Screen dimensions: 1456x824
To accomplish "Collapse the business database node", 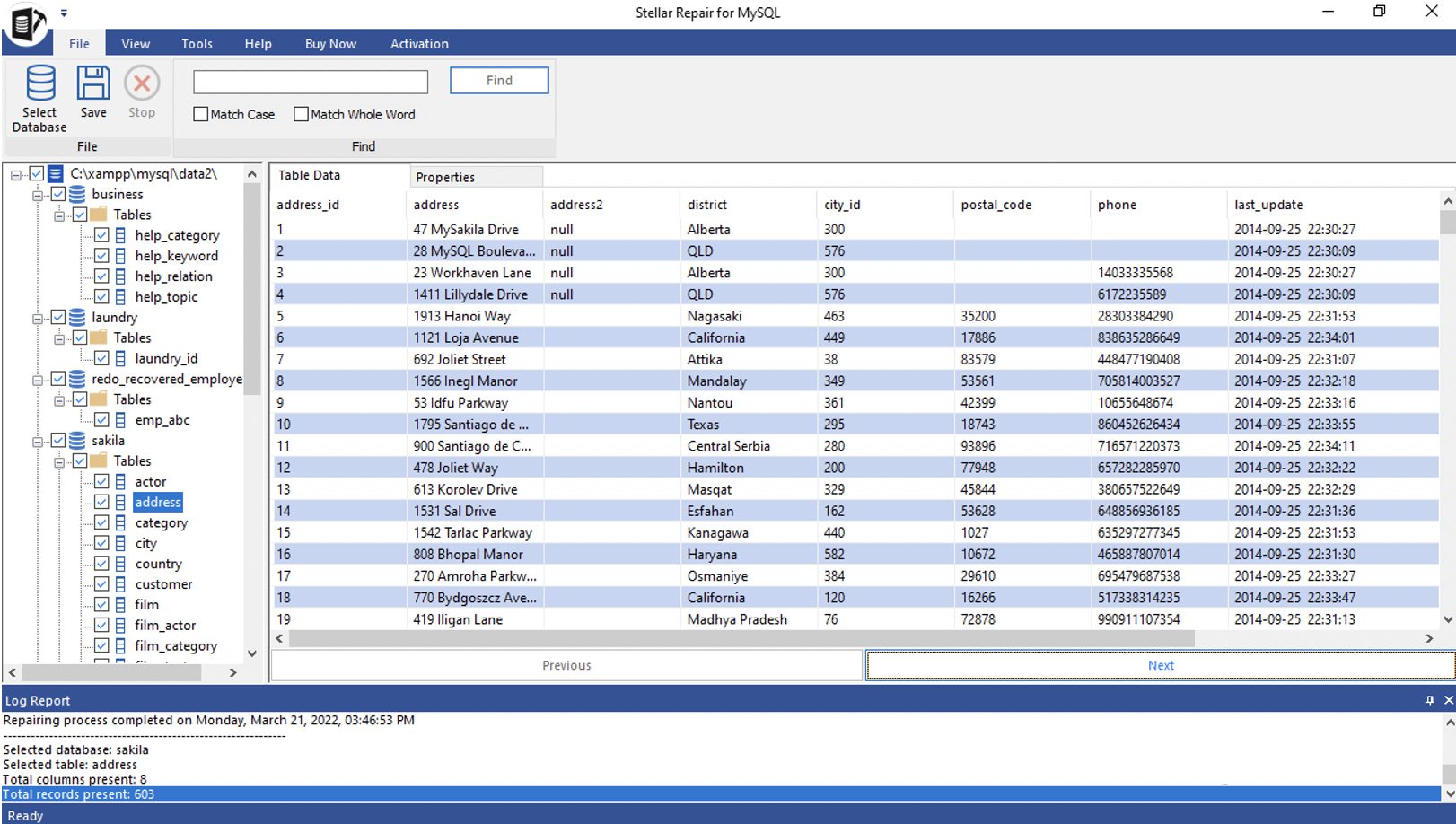I will click(x=36, y=194).
